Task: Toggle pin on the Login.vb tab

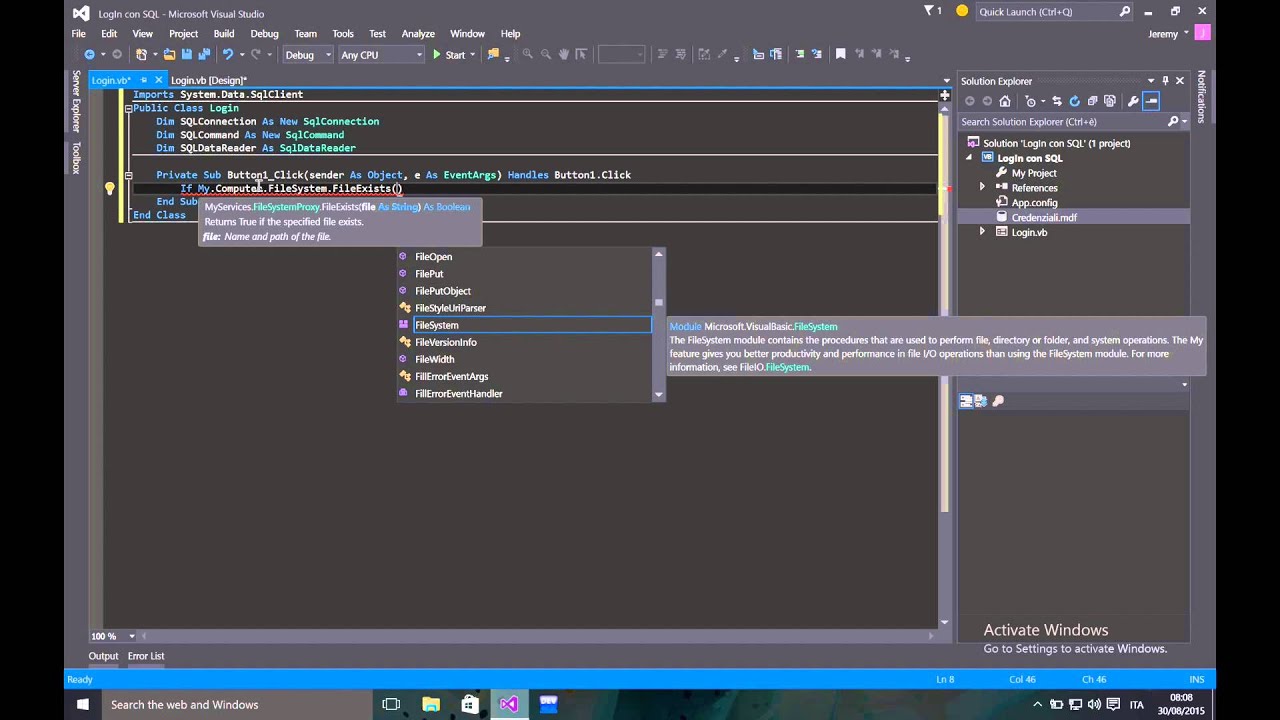Action: (x=143, y=80)
